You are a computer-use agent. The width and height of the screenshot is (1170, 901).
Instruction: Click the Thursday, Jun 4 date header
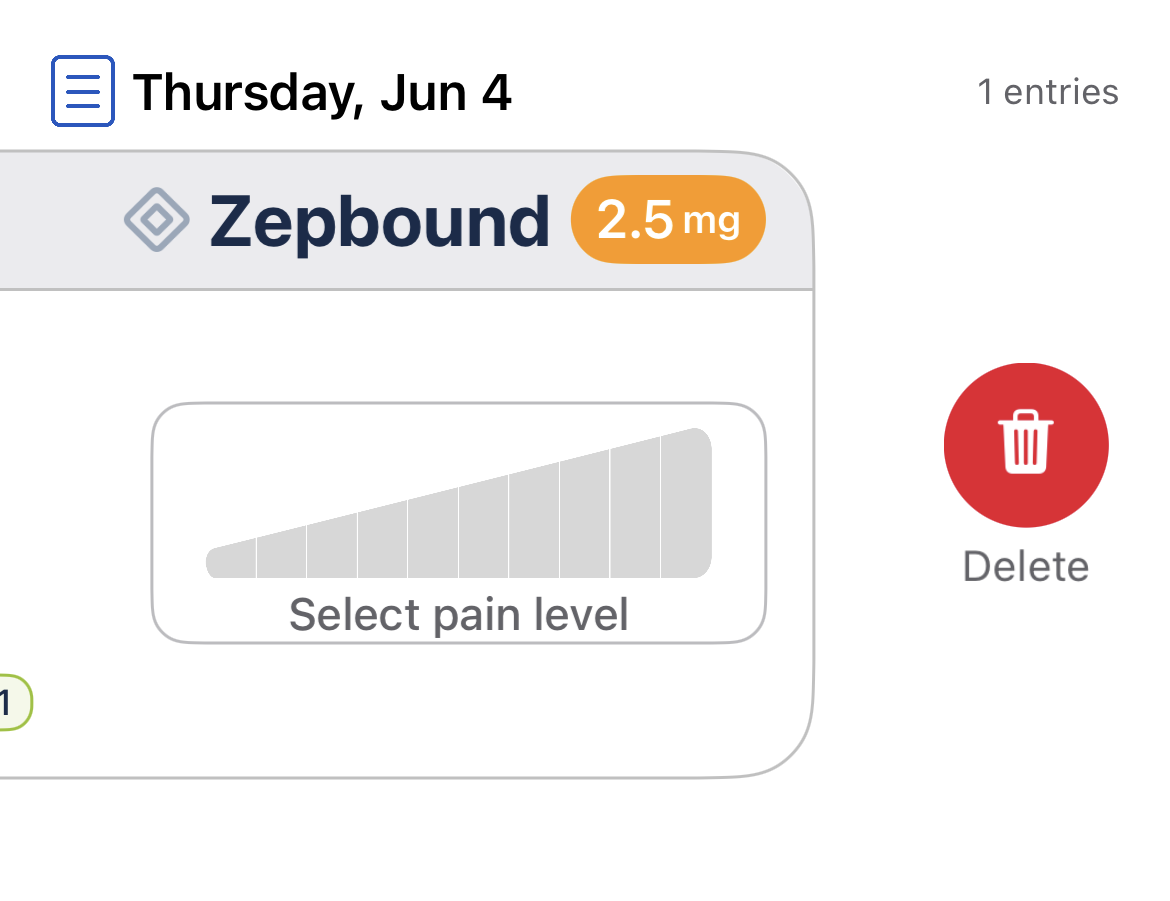pyautogui.click(x=322, y=93)
